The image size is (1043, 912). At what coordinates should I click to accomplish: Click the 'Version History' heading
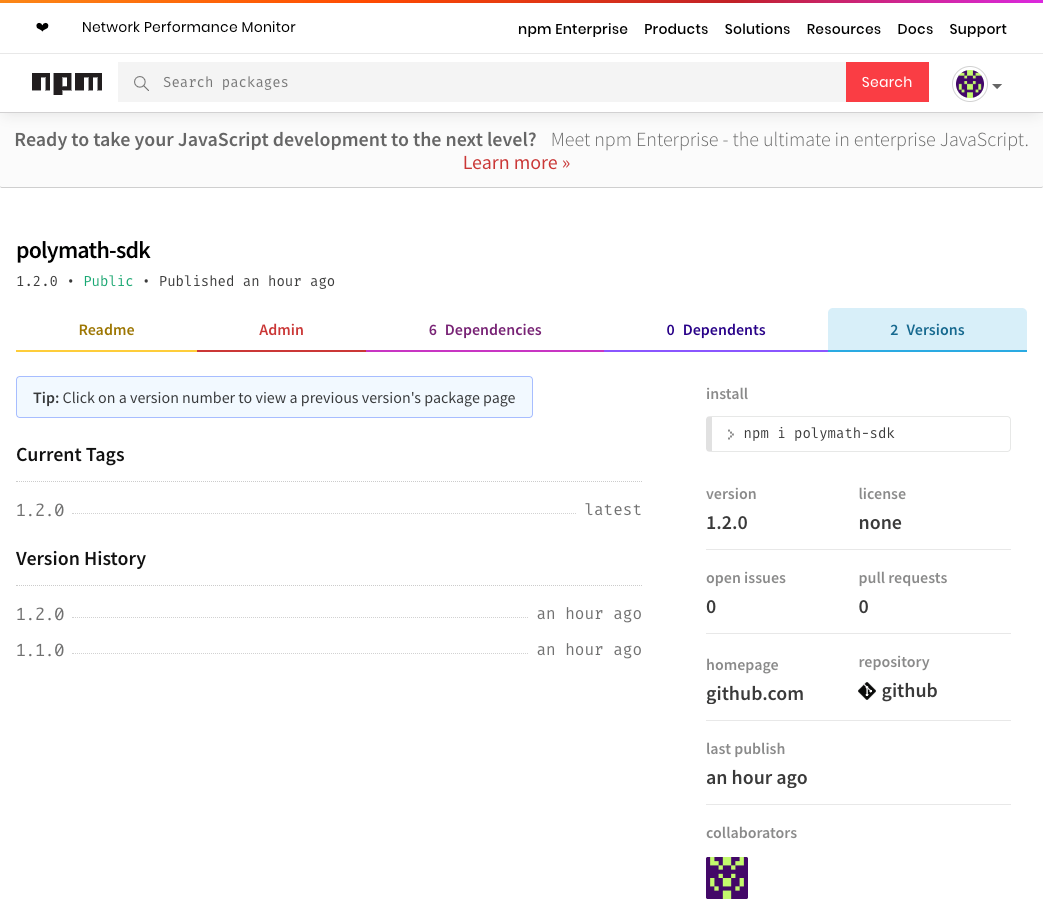[x=80, y=559]
